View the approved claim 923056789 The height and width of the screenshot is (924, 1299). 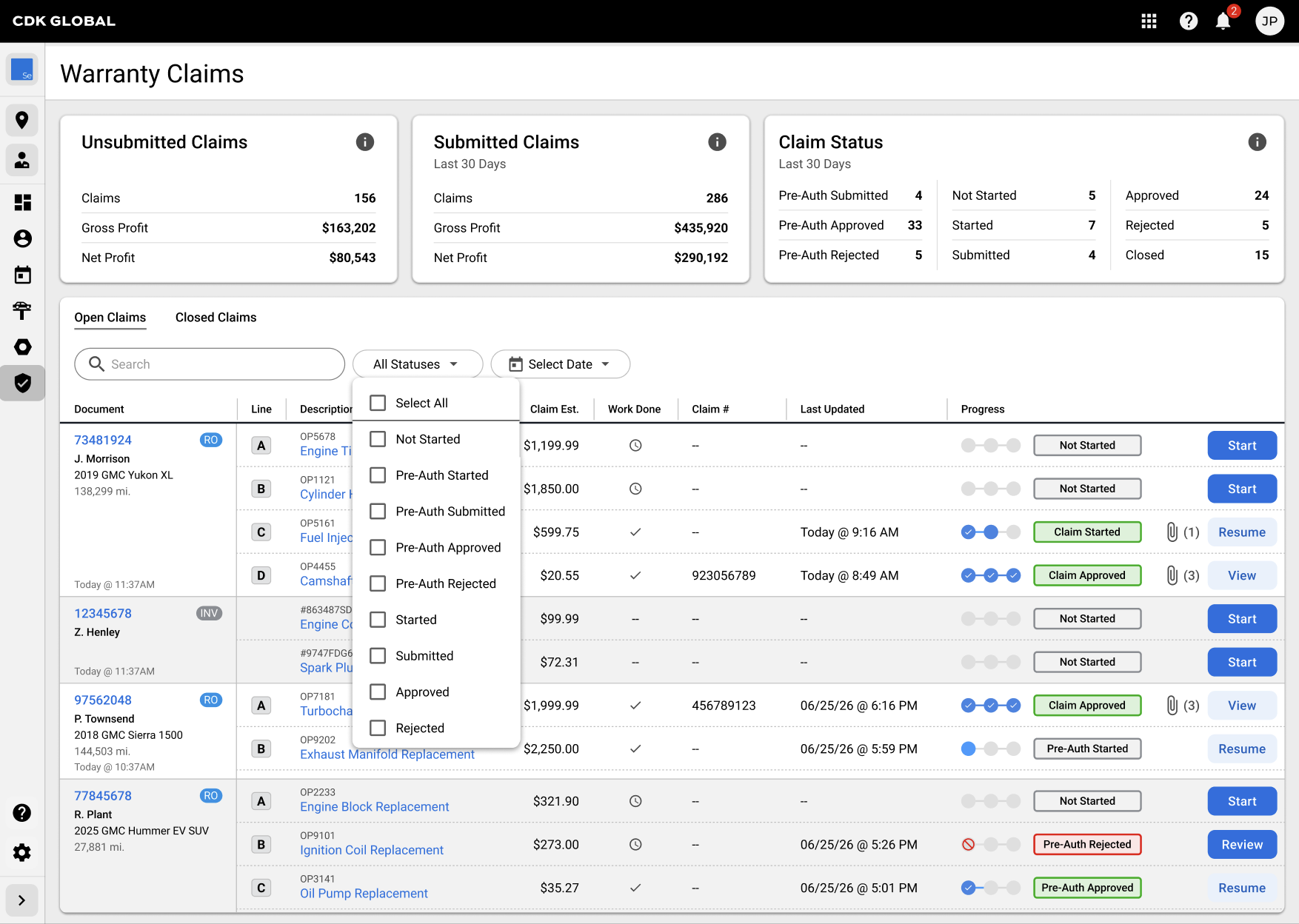coord(1242,575)
